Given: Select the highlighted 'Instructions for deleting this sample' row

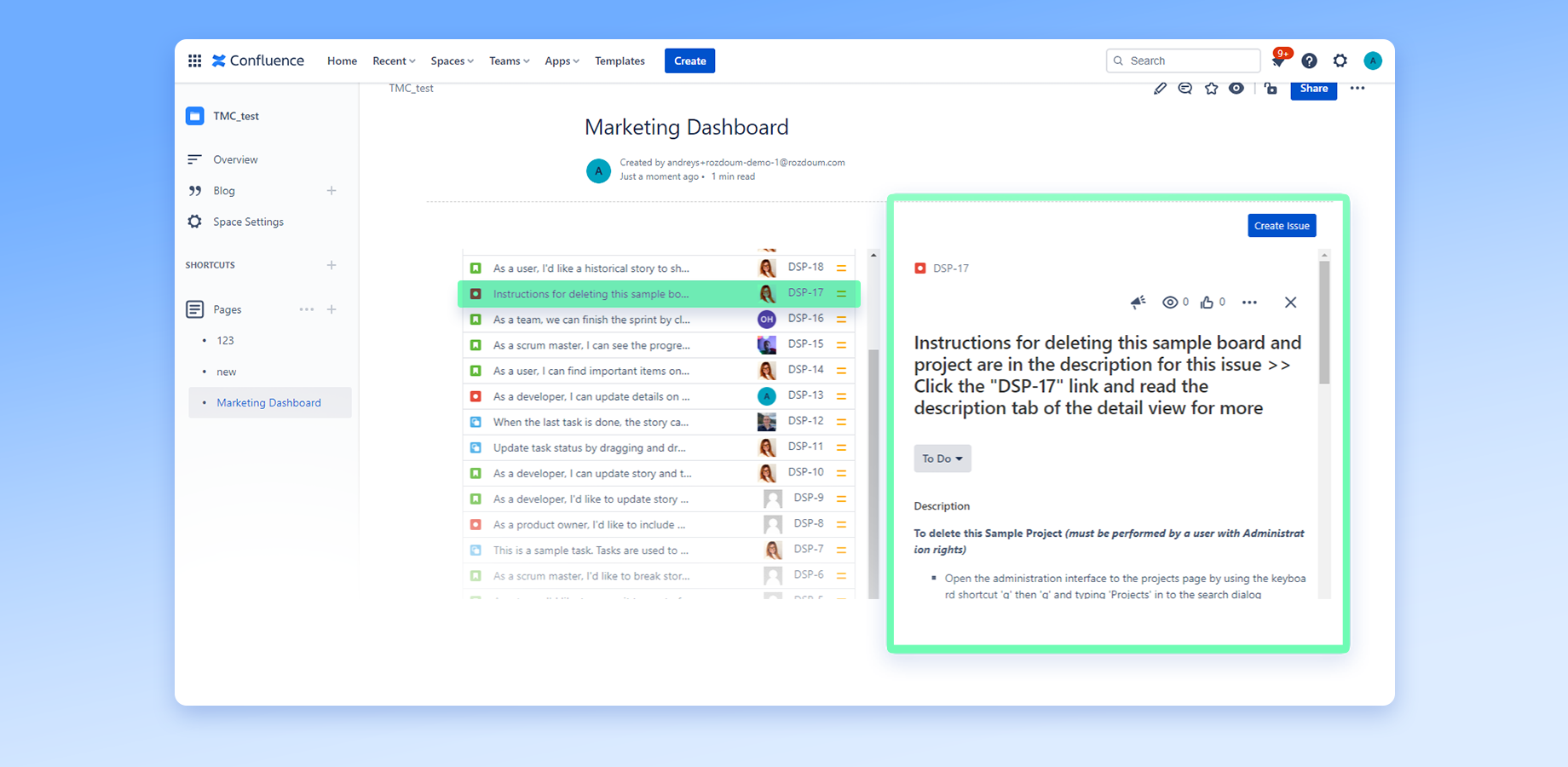Looking at the screenshot, I should pyautogui.click(x=659, y=294).
